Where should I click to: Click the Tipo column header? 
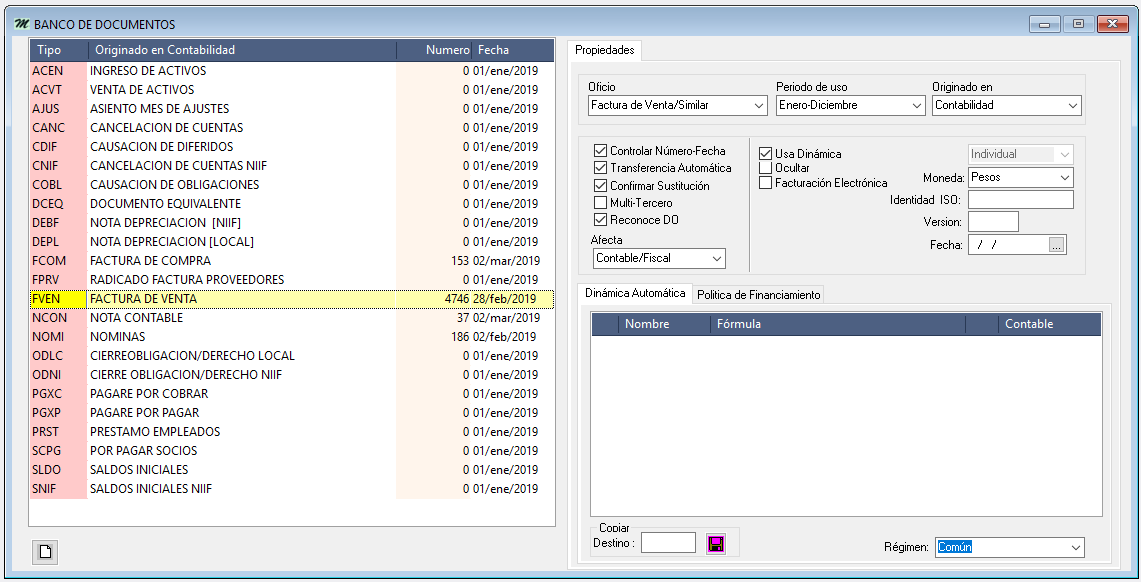[x=49, y=50]
